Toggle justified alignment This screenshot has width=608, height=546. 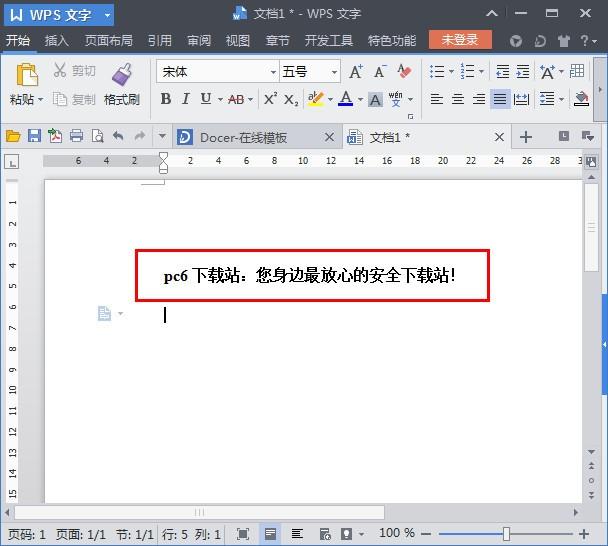coord(500,99)
